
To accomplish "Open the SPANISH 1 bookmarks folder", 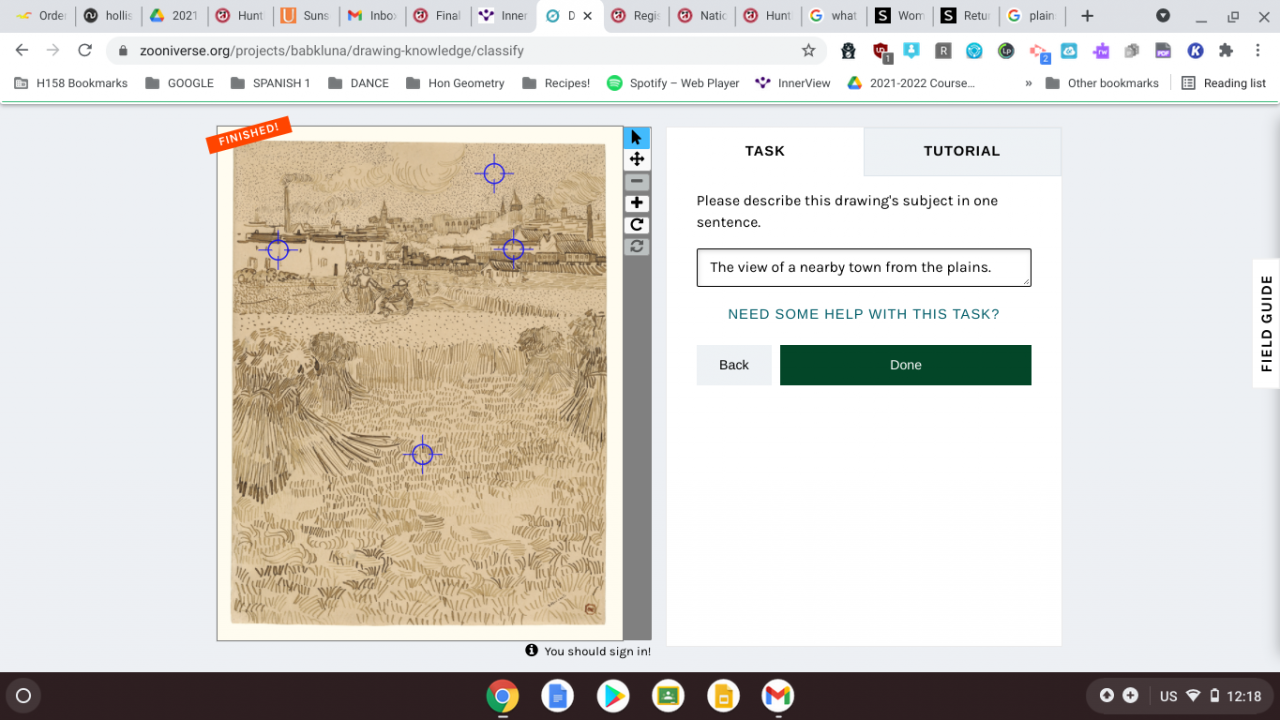I will 270,83.
